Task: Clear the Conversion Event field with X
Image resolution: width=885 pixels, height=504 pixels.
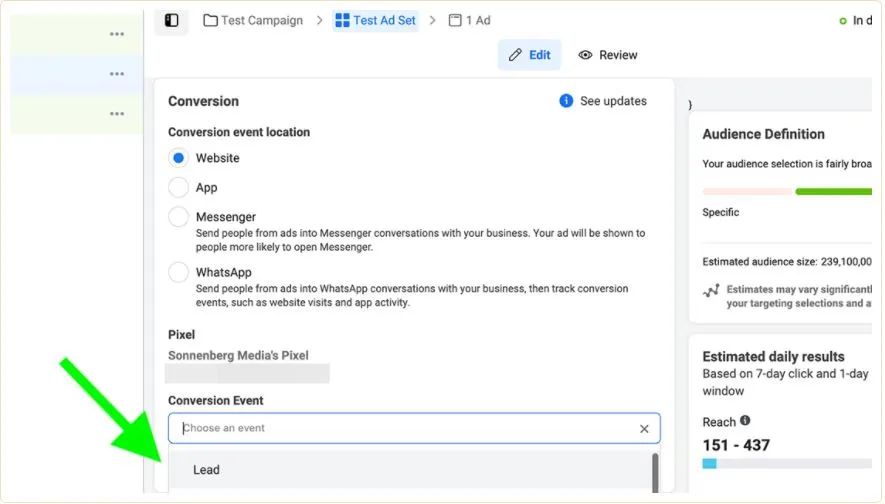Action: [644, 430]
